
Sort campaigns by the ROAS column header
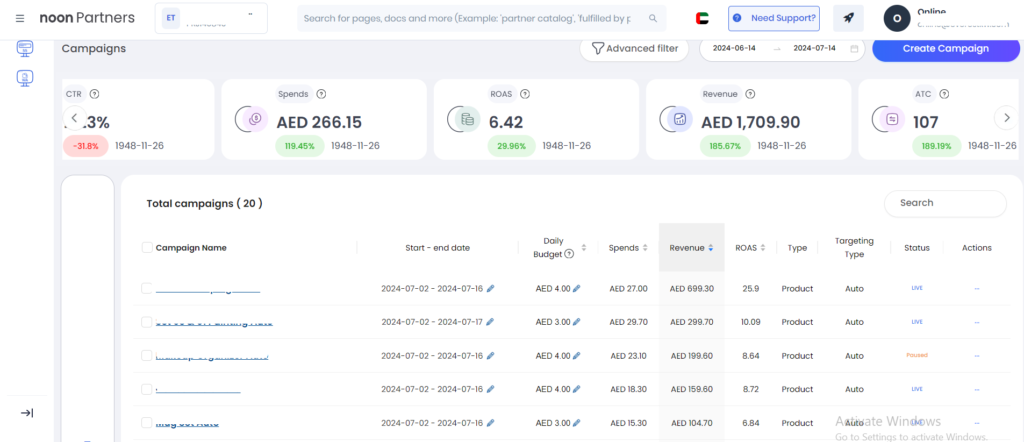pyautogui.click(x=750, y=248)
